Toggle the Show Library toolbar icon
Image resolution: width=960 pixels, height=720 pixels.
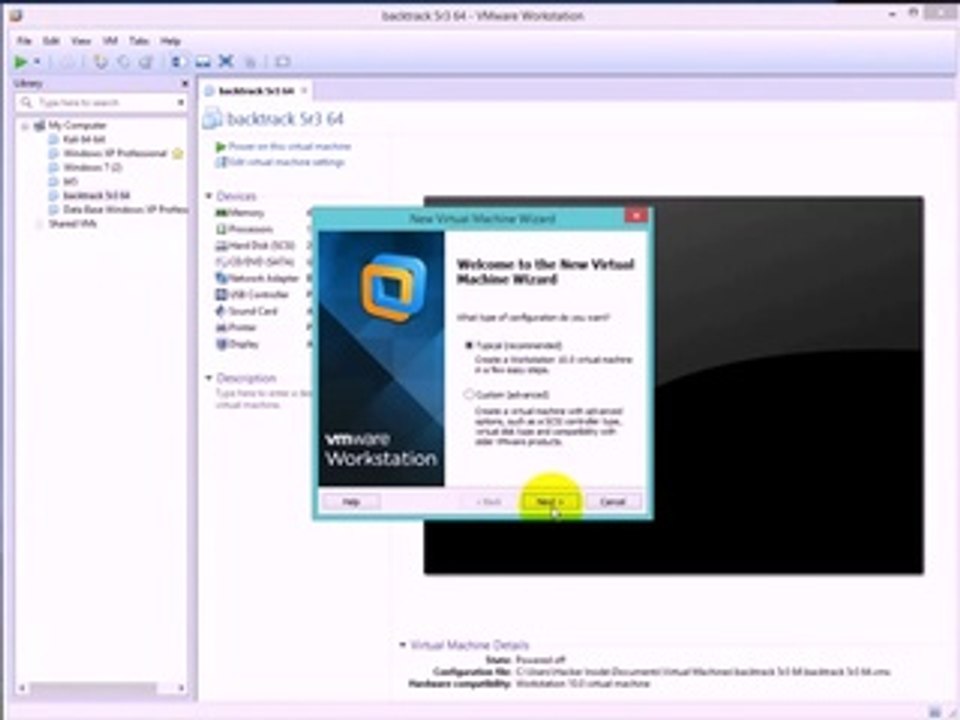pos(179,62)
